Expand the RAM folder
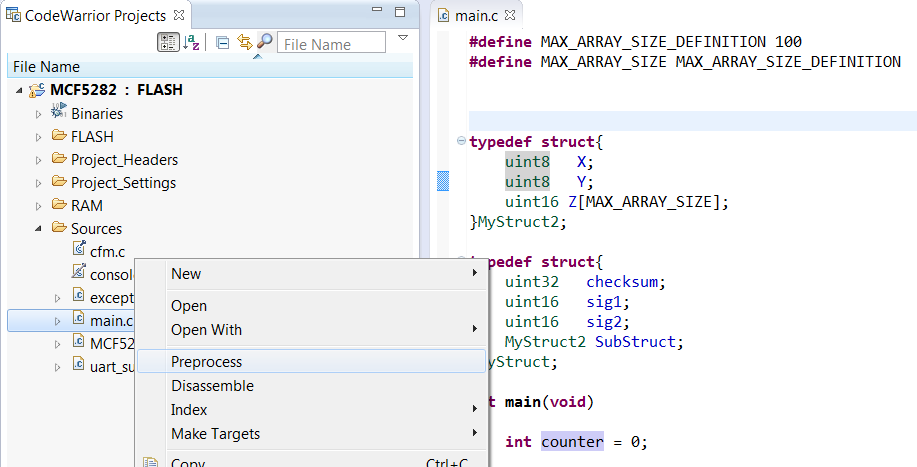917x467 pixels. [39, 206]
